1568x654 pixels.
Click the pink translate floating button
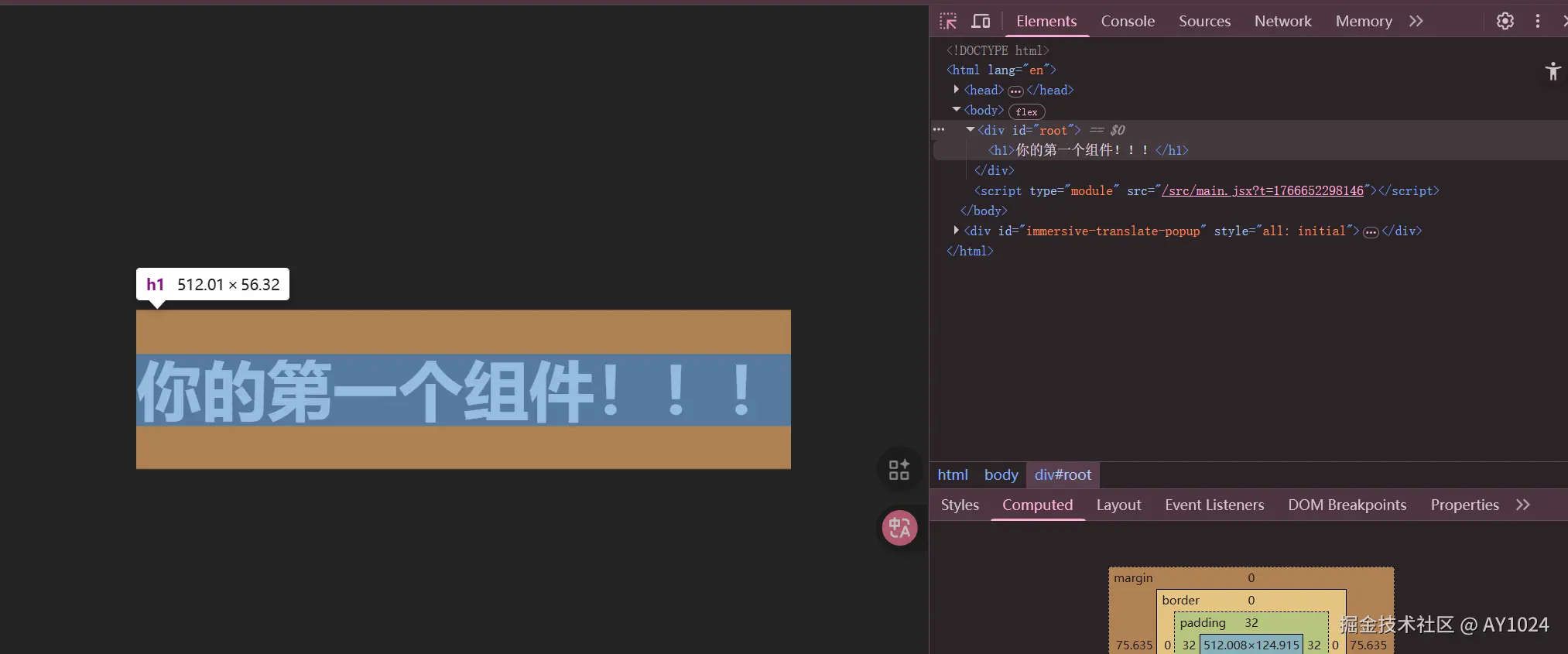point(899,528)
